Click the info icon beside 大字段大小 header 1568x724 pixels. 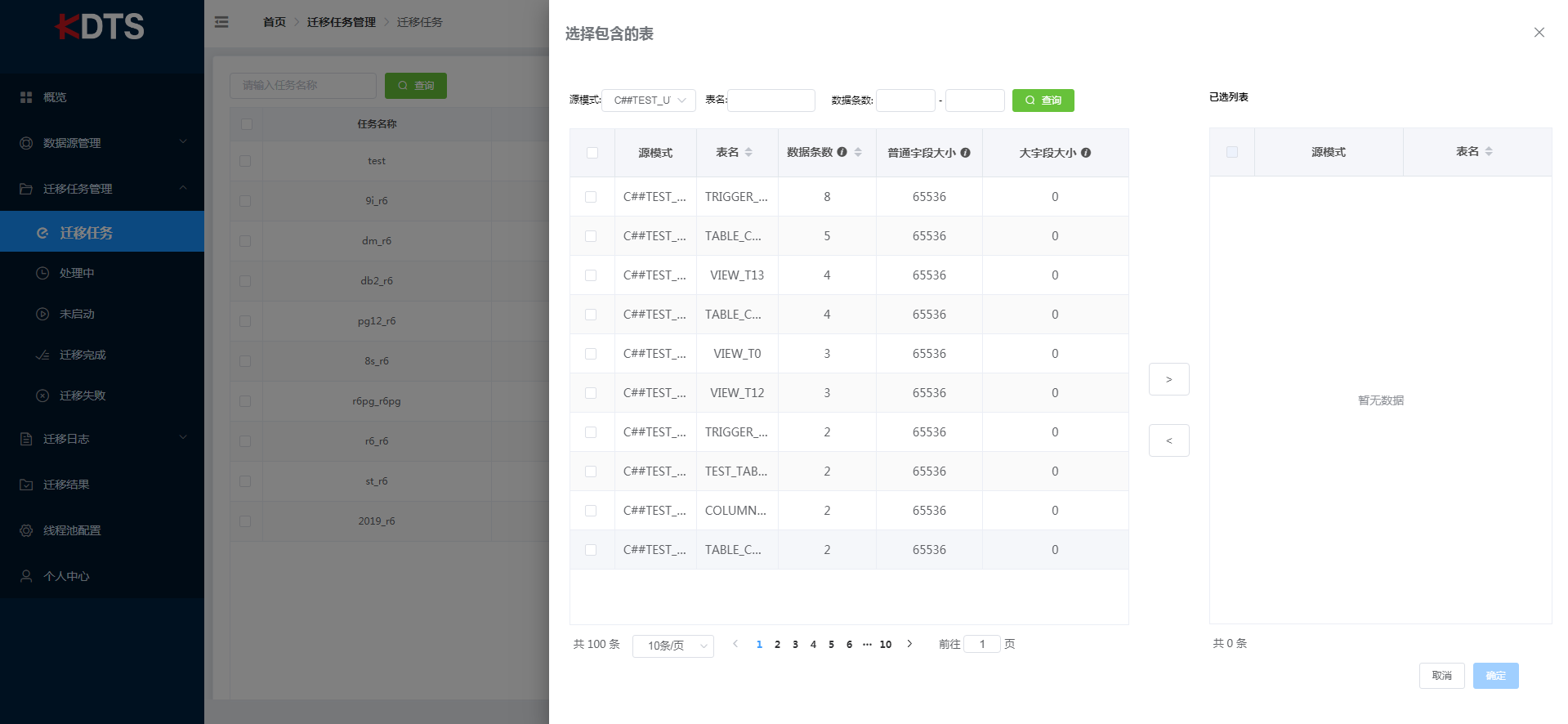(x=1086, y=153)
